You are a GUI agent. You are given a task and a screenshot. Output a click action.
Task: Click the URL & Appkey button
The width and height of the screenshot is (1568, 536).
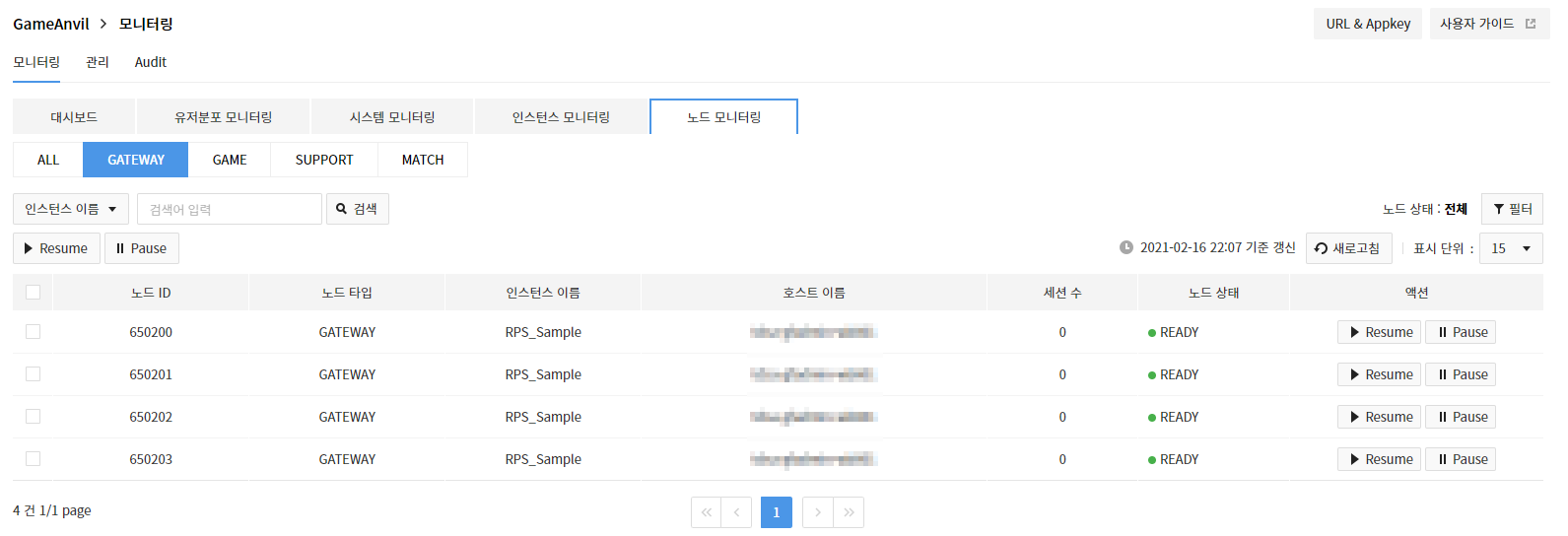tap(1367, 24)
